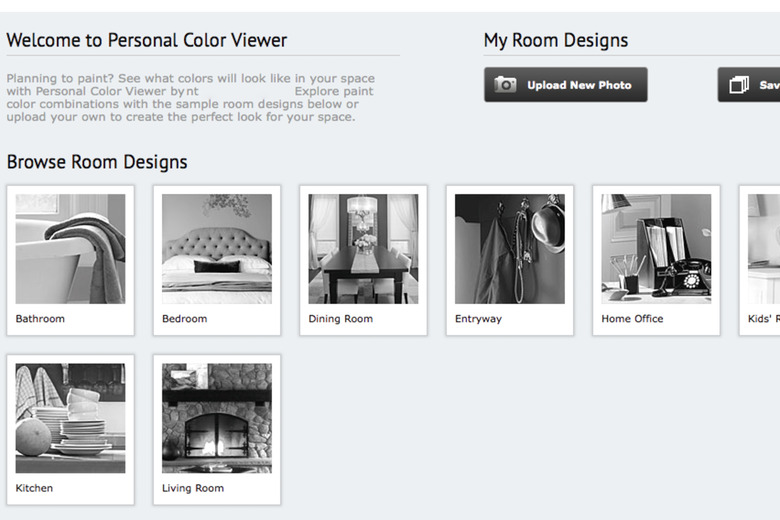Image resolution: width=780 pixels, height=520 pixels.
Task: Open the Bathroom bathtub photo thumbnail
Action: [70, 248]
